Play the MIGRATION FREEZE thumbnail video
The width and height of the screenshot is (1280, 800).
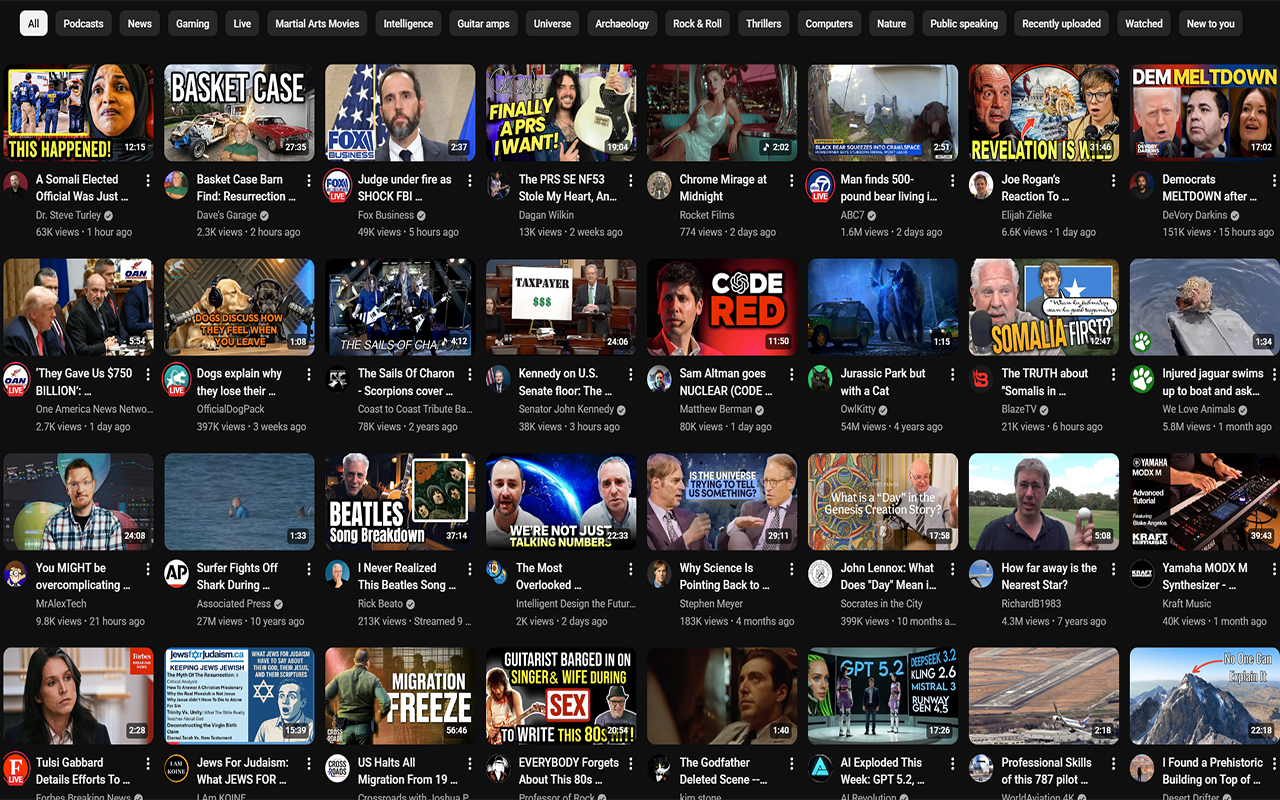click(400, 696)
